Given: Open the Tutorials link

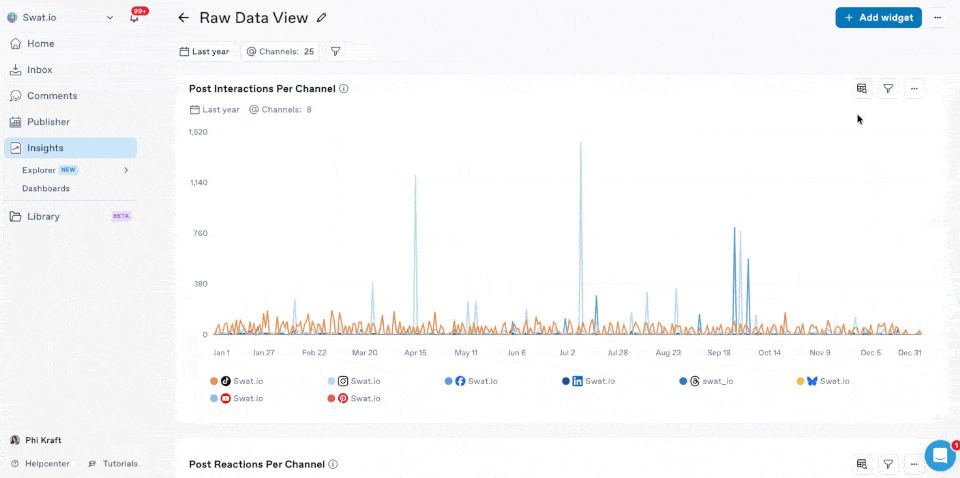Looking at the screenshot, I should [113, 464].
